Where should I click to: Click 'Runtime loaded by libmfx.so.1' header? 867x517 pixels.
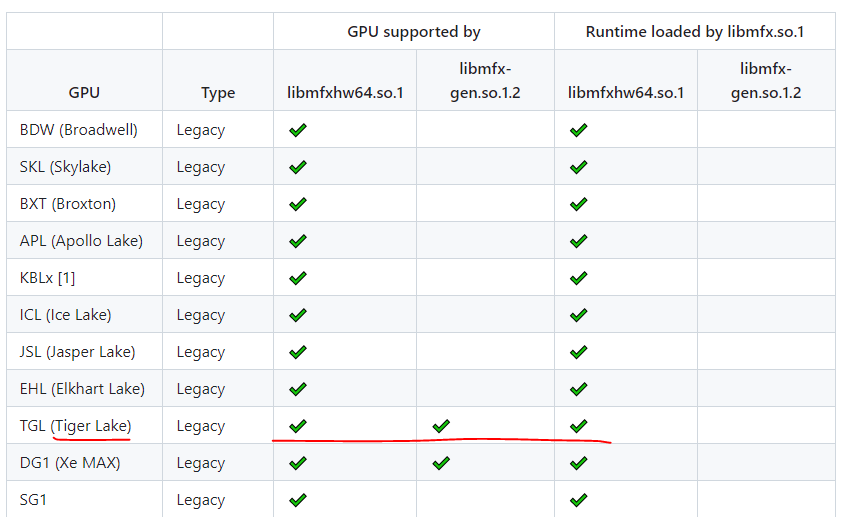[694, 32]
